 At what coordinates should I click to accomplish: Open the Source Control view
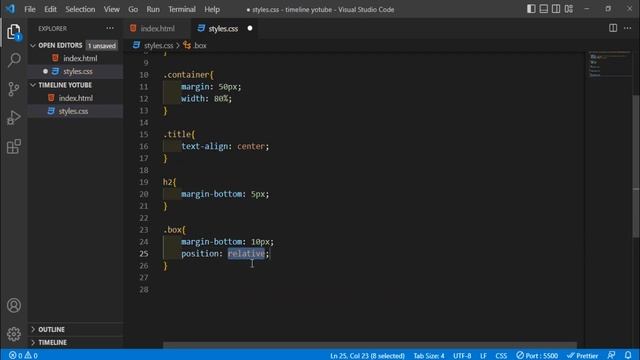14,89
